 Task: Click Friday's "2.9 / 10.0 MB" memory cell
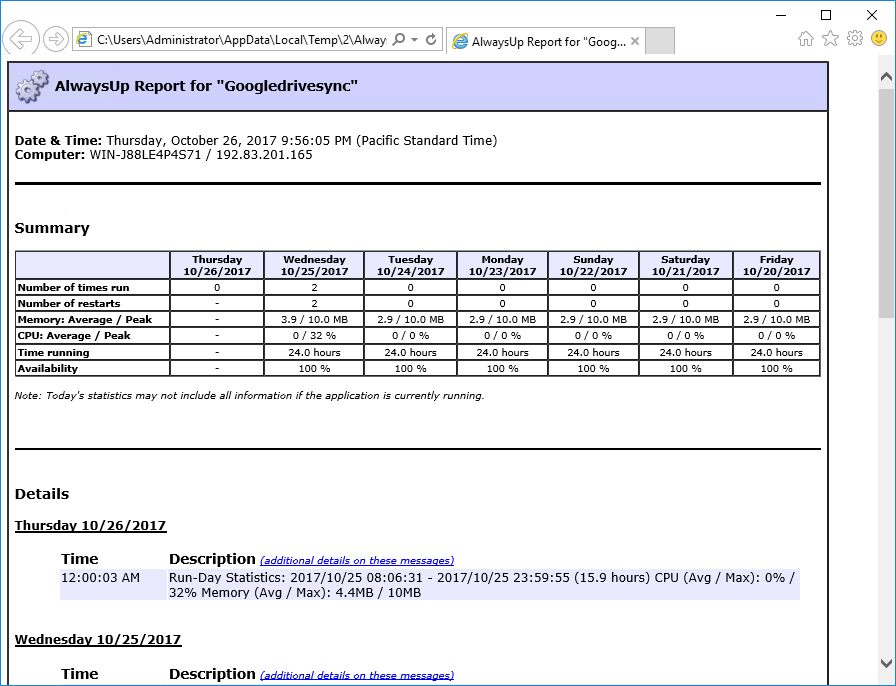(x=777, y=320)
